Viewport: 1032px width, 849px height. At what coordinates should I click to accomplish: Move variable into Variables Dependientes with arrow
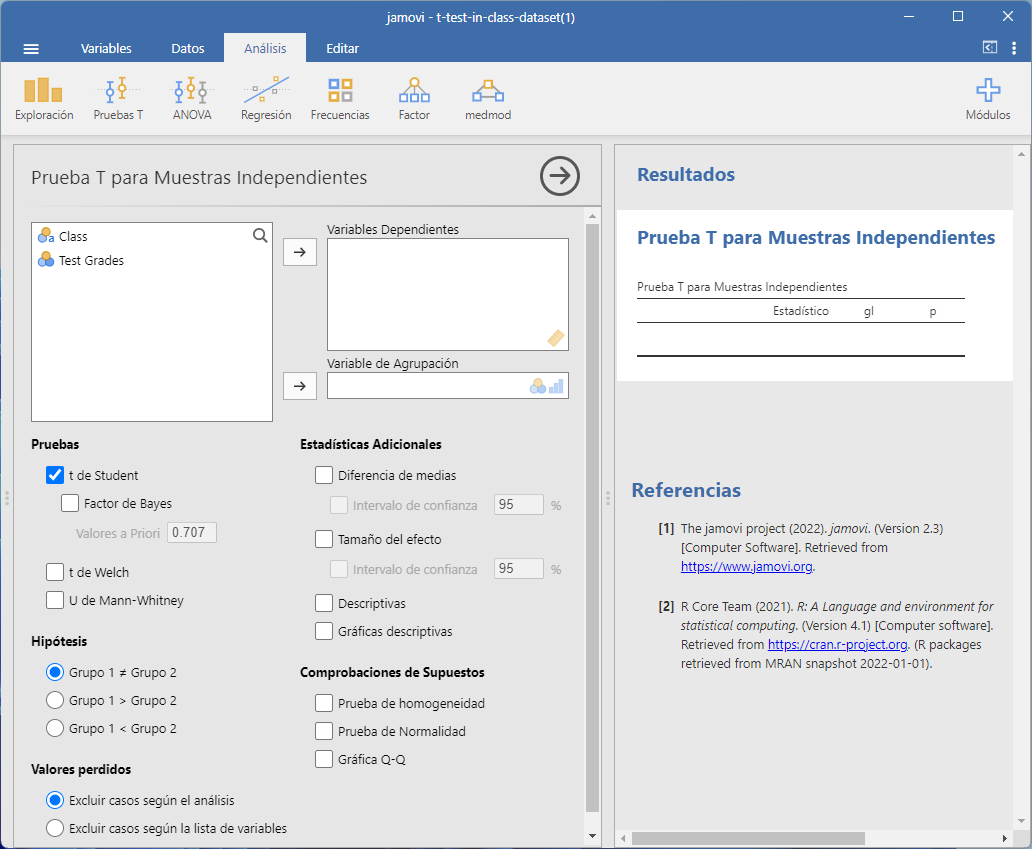[300, 253]
